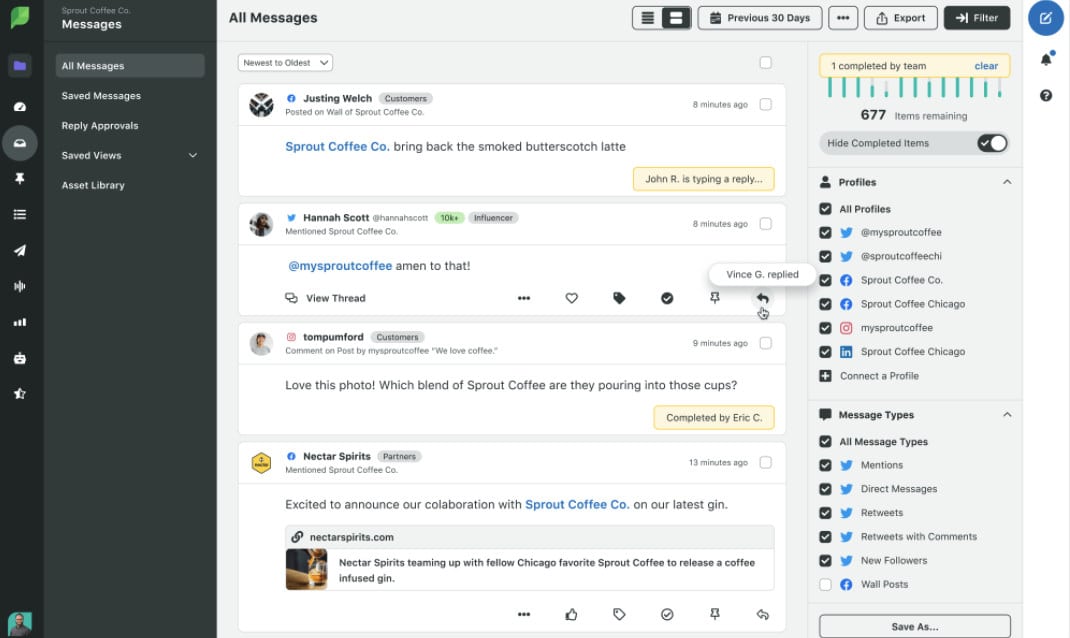Reply to Hannah Scott's message
Viewport: 1070px width, 638px height.
tap(762, 298)
